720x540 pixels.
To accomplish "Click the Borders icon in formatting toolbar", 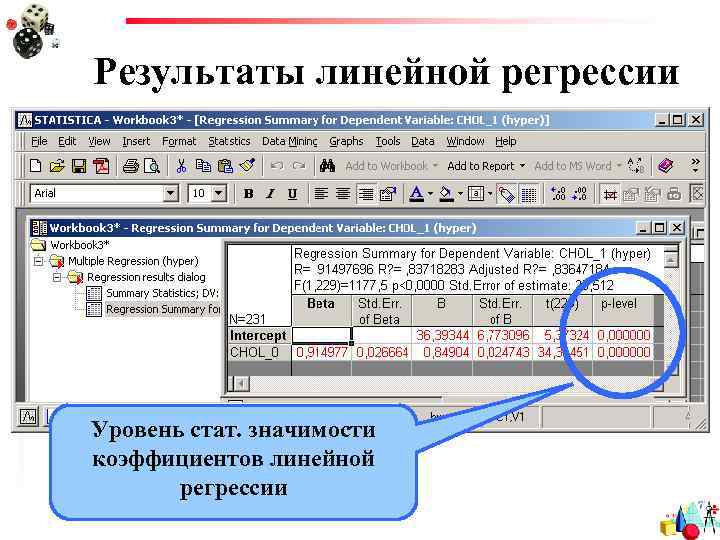I will coord(476,194).
